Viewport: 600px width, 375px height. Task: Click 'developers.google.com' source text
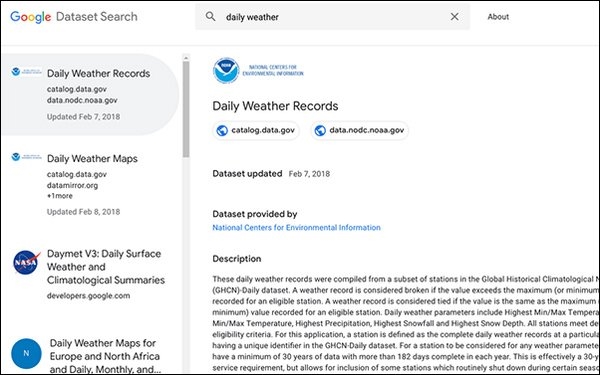tap(88, 296)
